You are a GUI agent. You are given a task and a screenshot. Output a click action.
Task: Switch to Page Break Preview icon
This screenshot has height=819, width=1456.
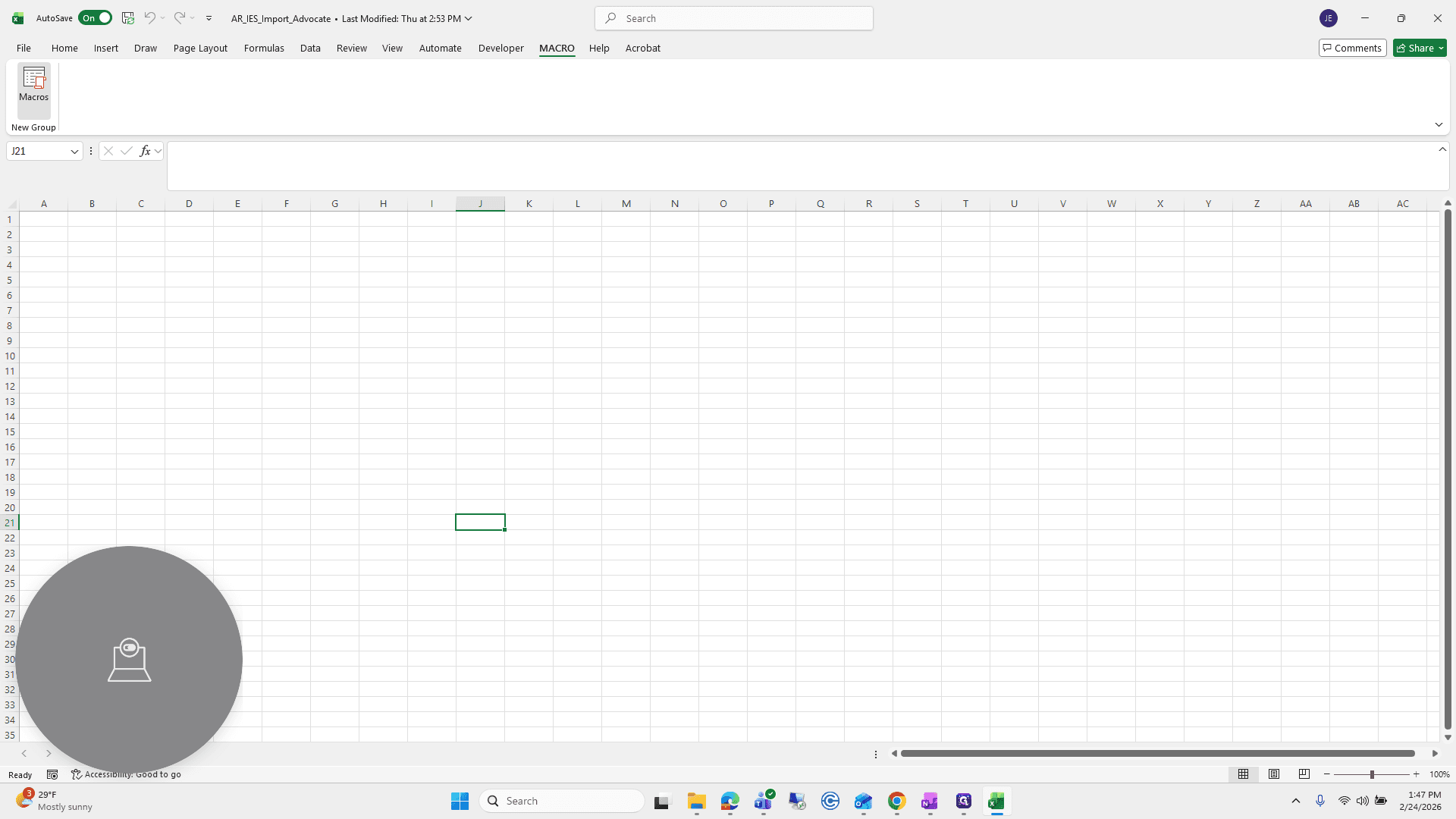point(1304,774)
